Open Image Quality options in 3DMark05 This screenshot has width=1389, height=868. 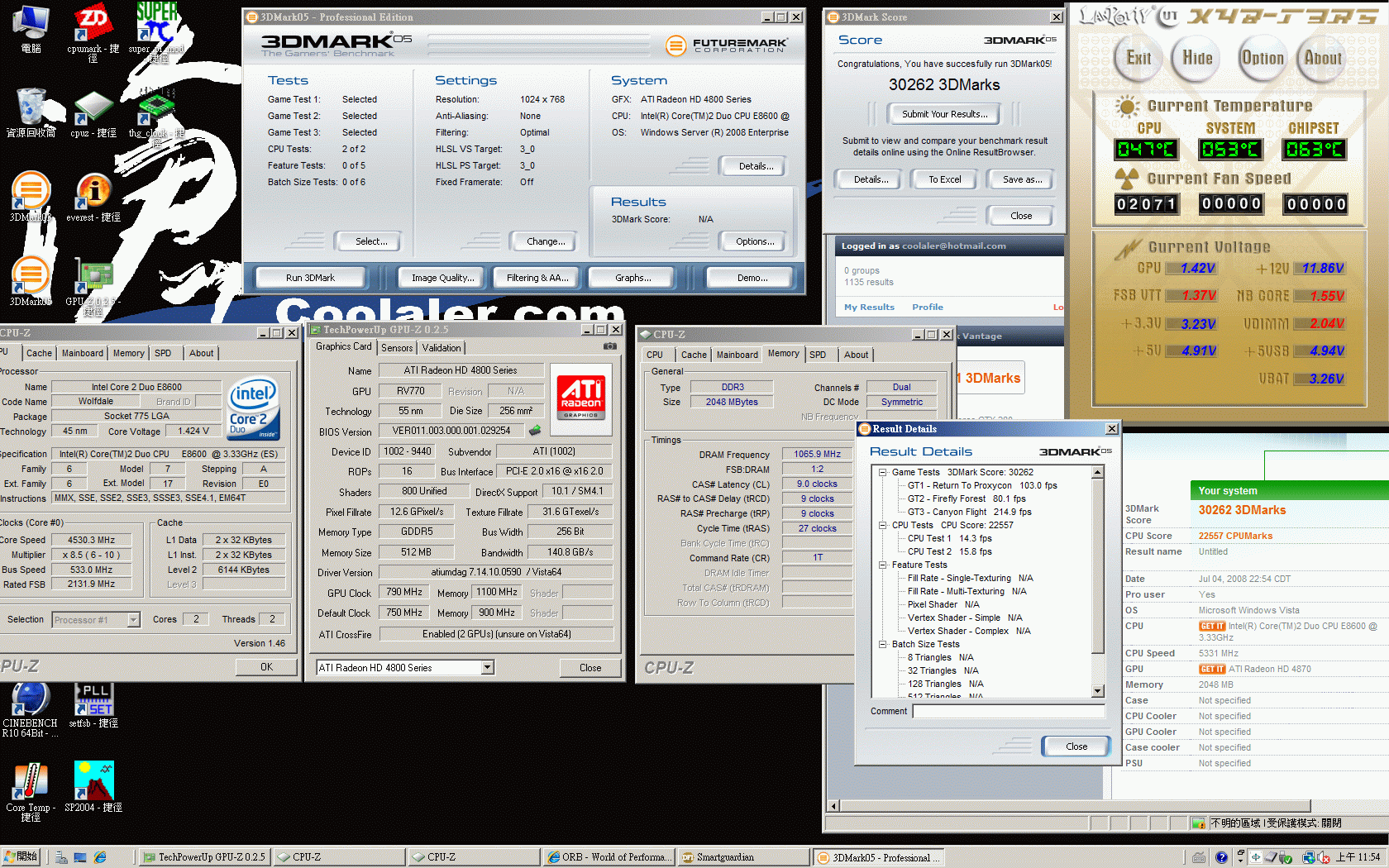pyautogui.click(x=443, y=278)
